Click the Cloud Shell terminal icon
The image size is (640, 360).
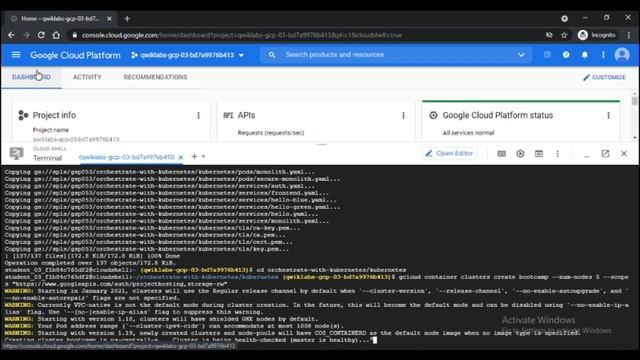click(x=16, y=154)
